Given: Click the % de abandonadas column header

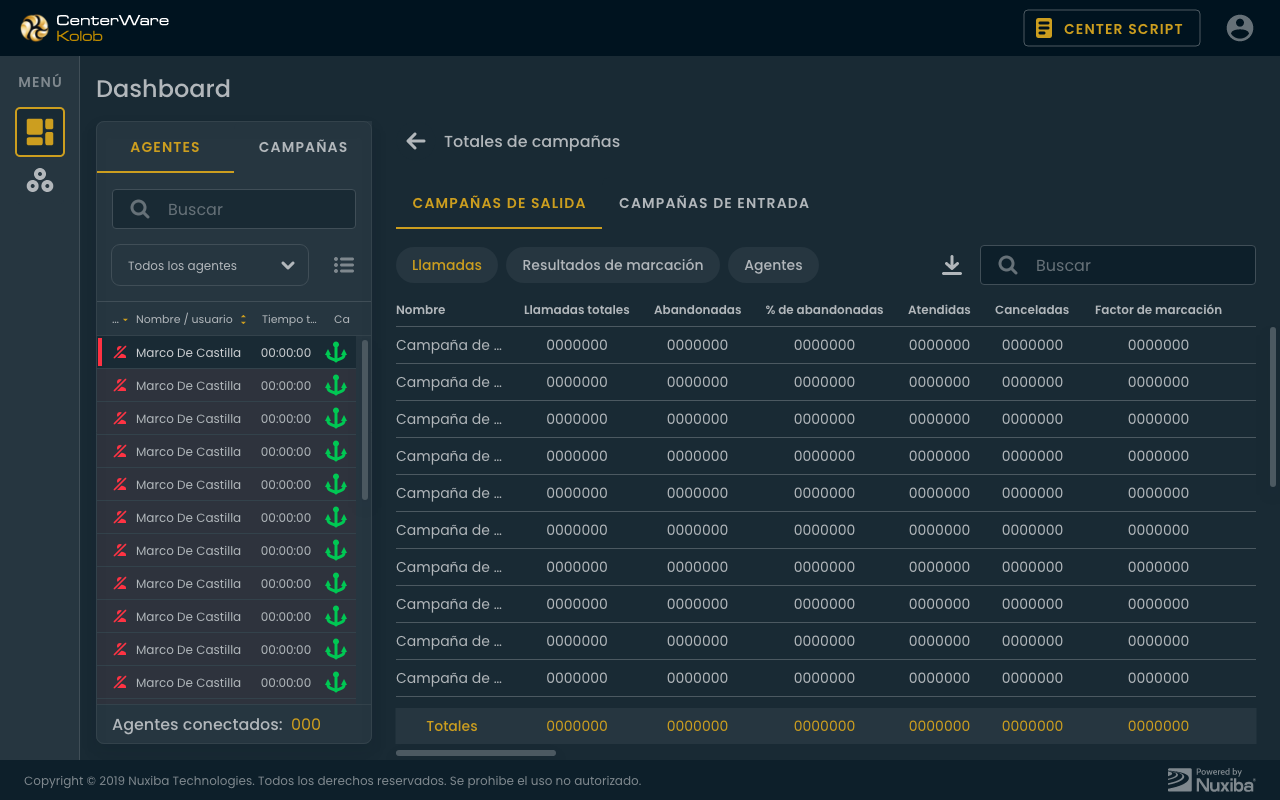Looking at the screenshot, I should click(x=824, y=309).
